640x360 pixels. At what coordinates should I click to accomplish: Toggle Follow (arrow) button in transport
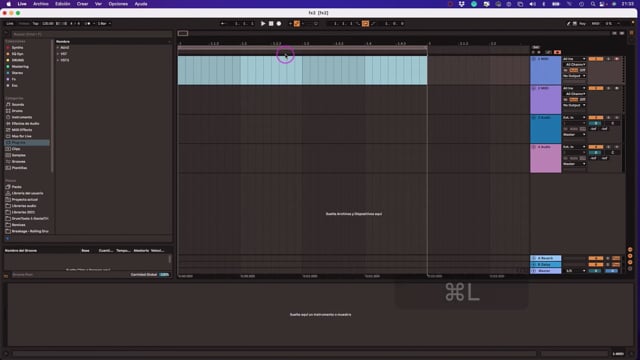click(222, 24)
